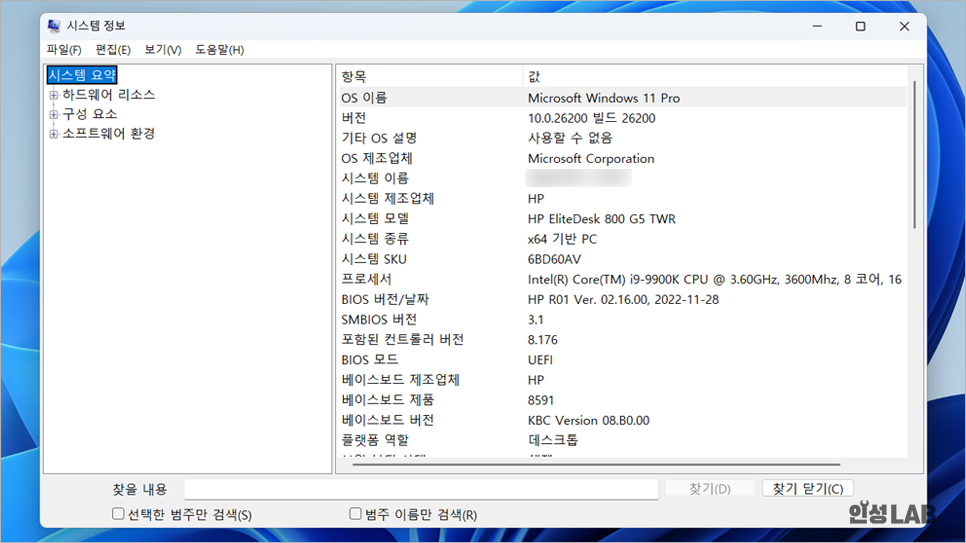Select the 베이스보드 제조업체 row
The height and width of the screenshot is (543, 966).
(x=623, y=380)
